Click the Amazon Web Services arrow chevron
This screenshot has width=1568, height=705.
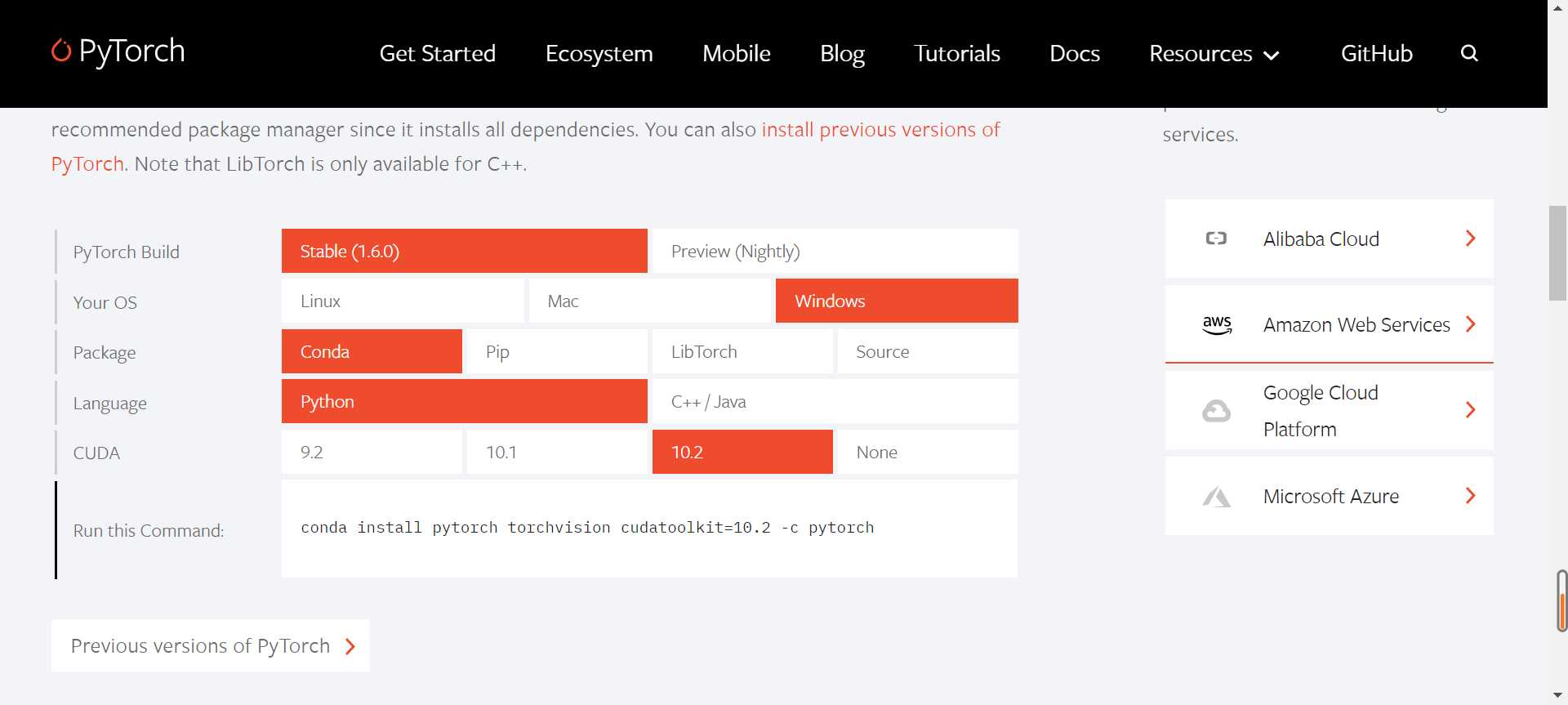tap(1471, 324)
